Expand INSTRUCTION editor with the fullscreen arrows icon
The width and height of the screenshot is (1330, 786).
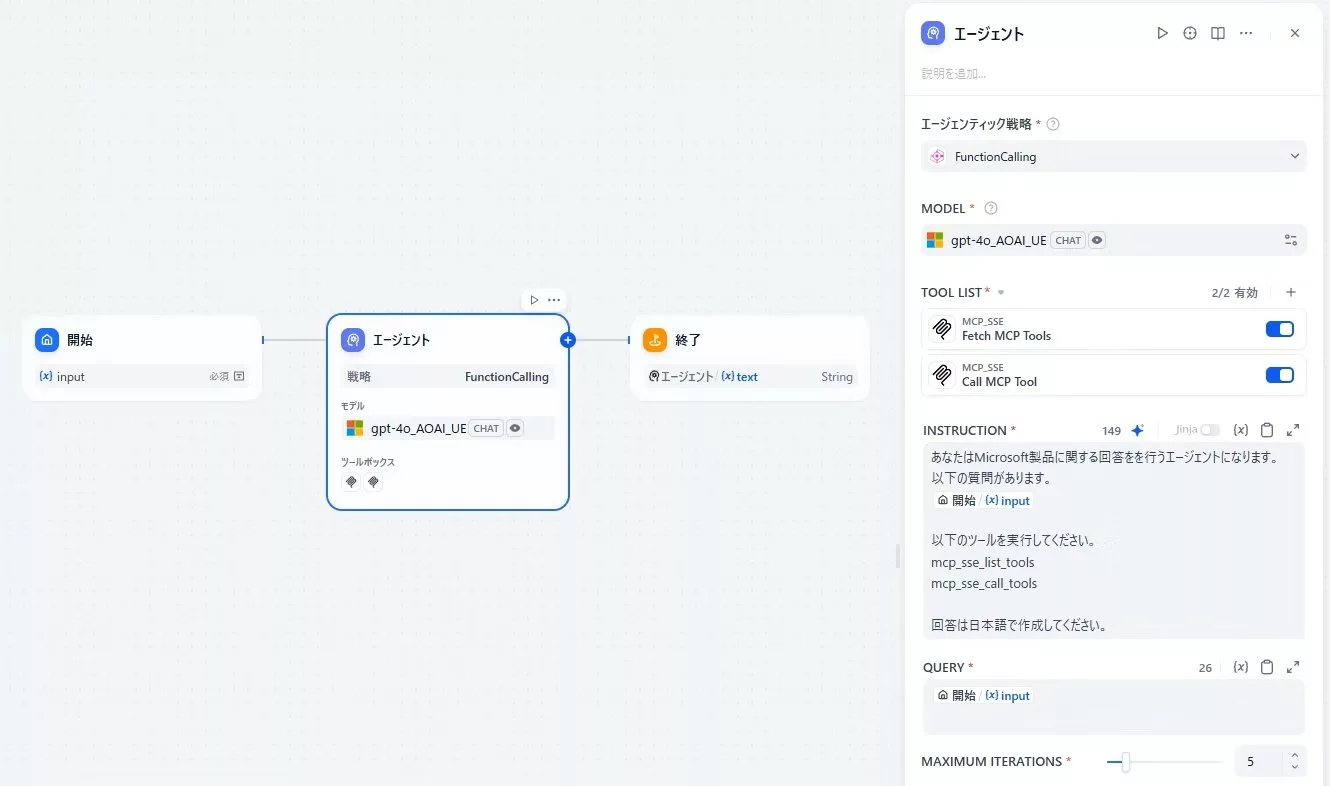pos(1292,429)
